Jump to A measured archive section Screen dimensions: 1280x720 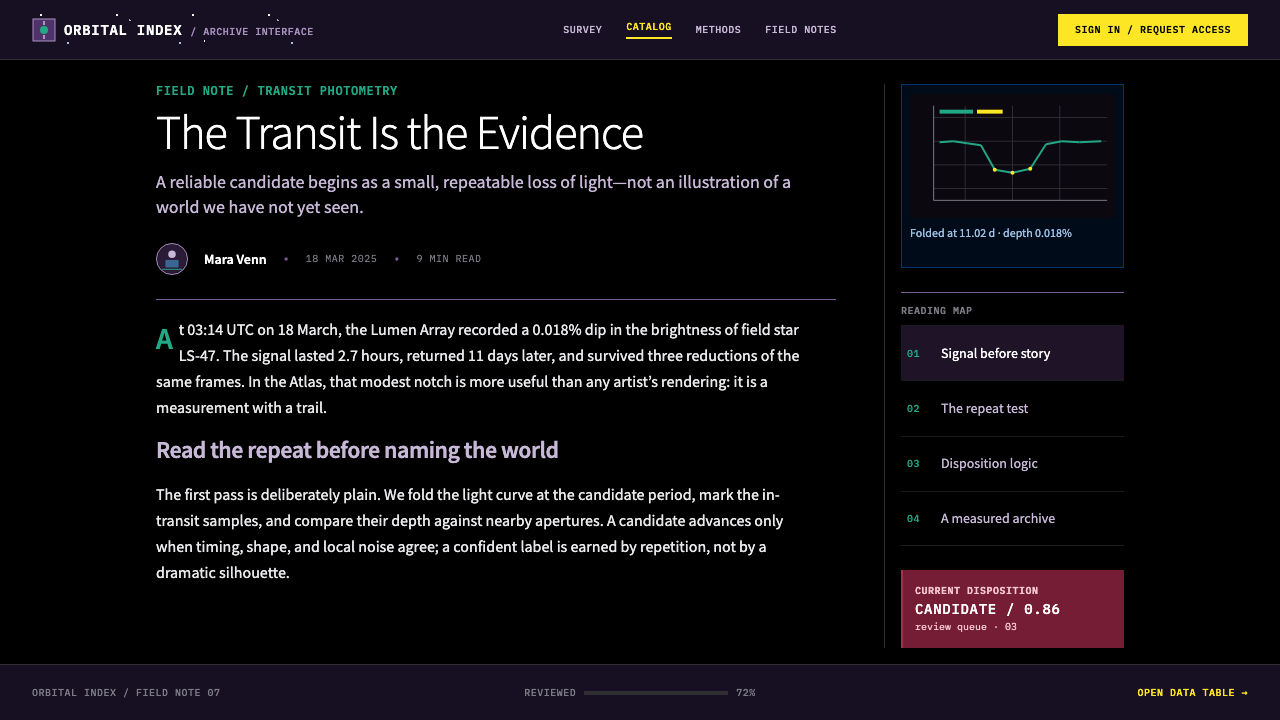(1012, 518)
